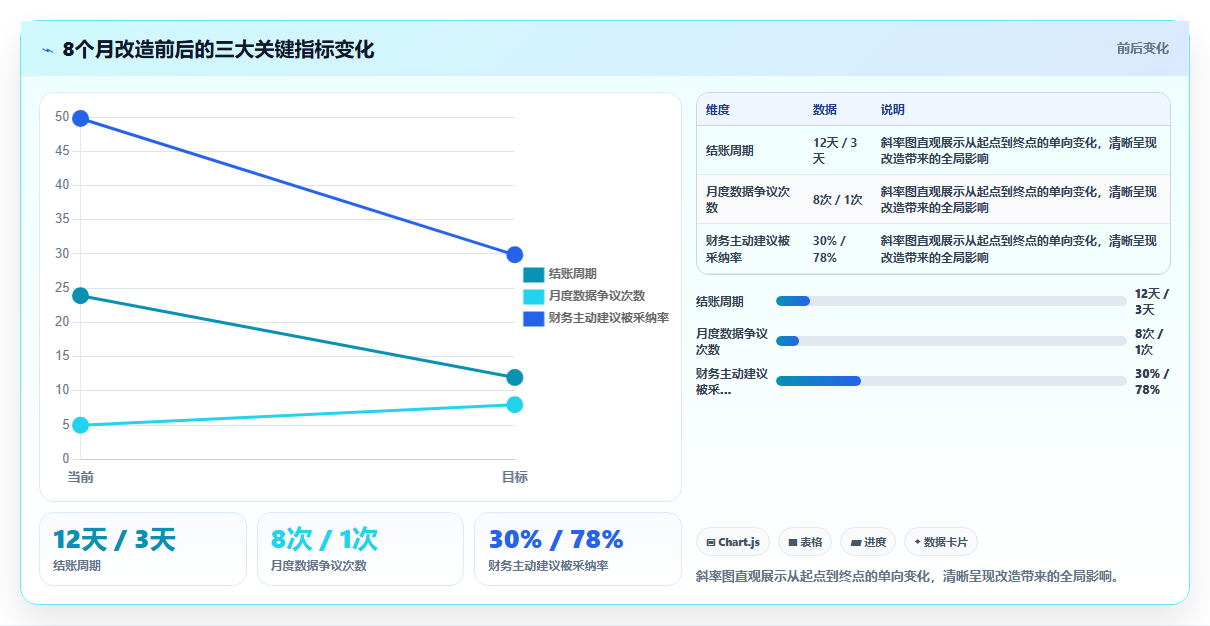Click the 前后变化 badge in header
This screenshot has height=626, width=1210.
tap(1142, 49)
